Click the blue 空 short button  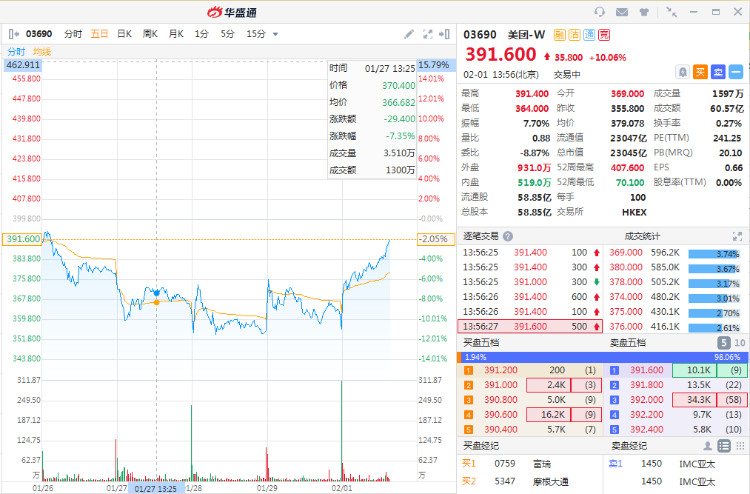click(718, 72)
